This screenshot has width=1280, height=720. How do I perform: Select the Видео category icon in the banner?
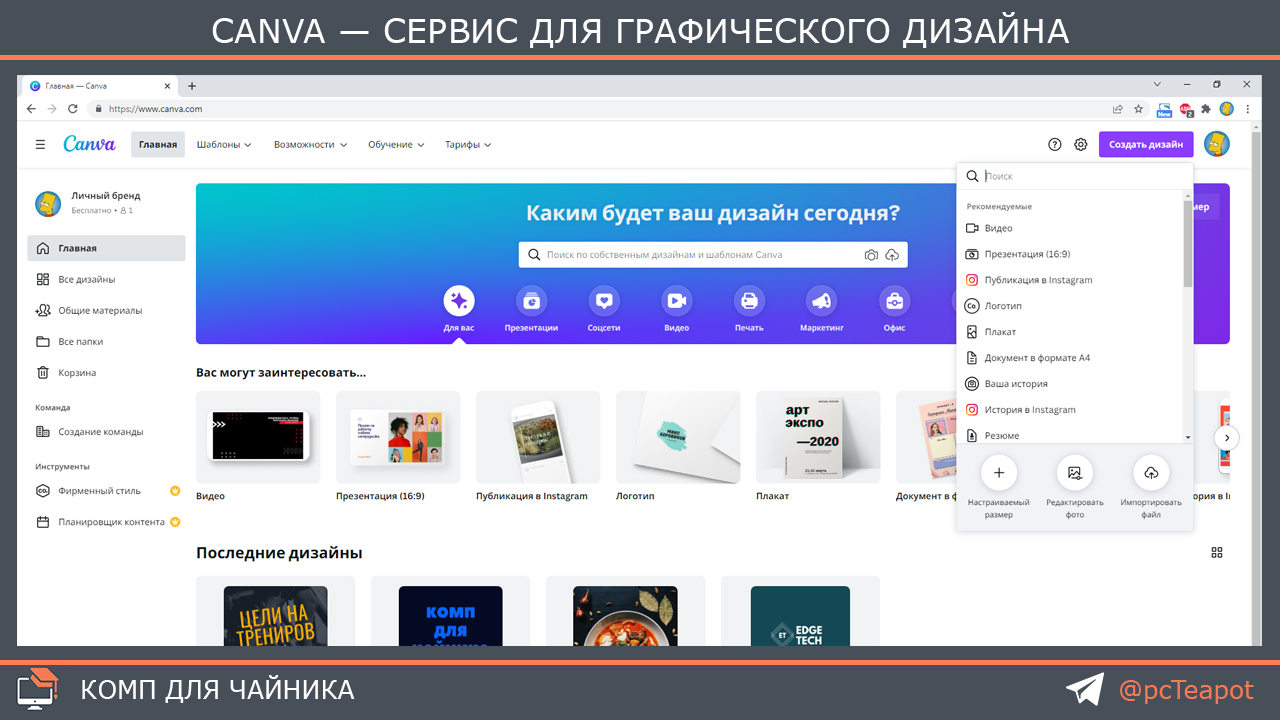(x=676, y=300)
